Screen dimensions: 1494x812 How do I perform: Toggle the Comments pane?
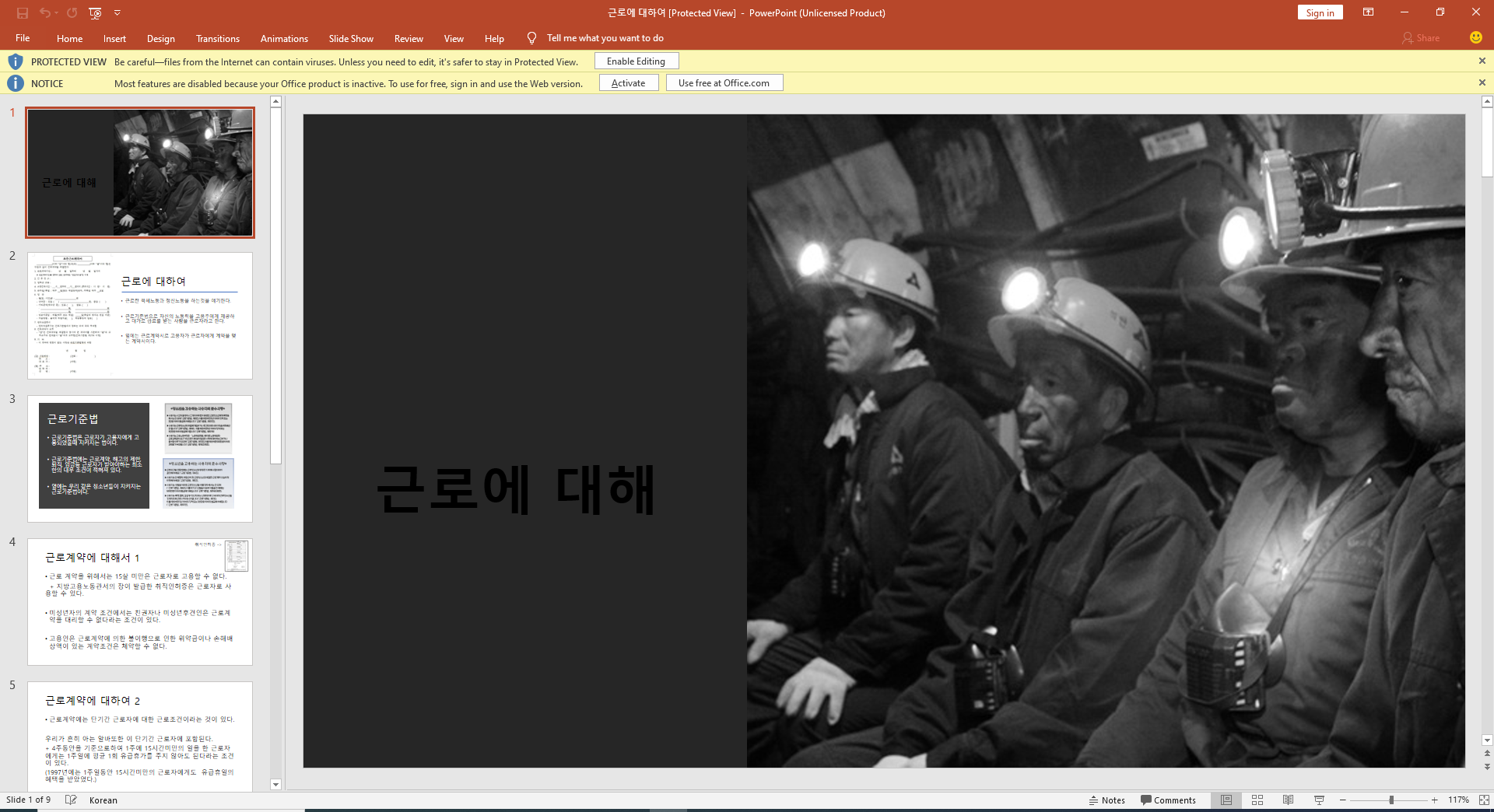tap(1168, 800)
